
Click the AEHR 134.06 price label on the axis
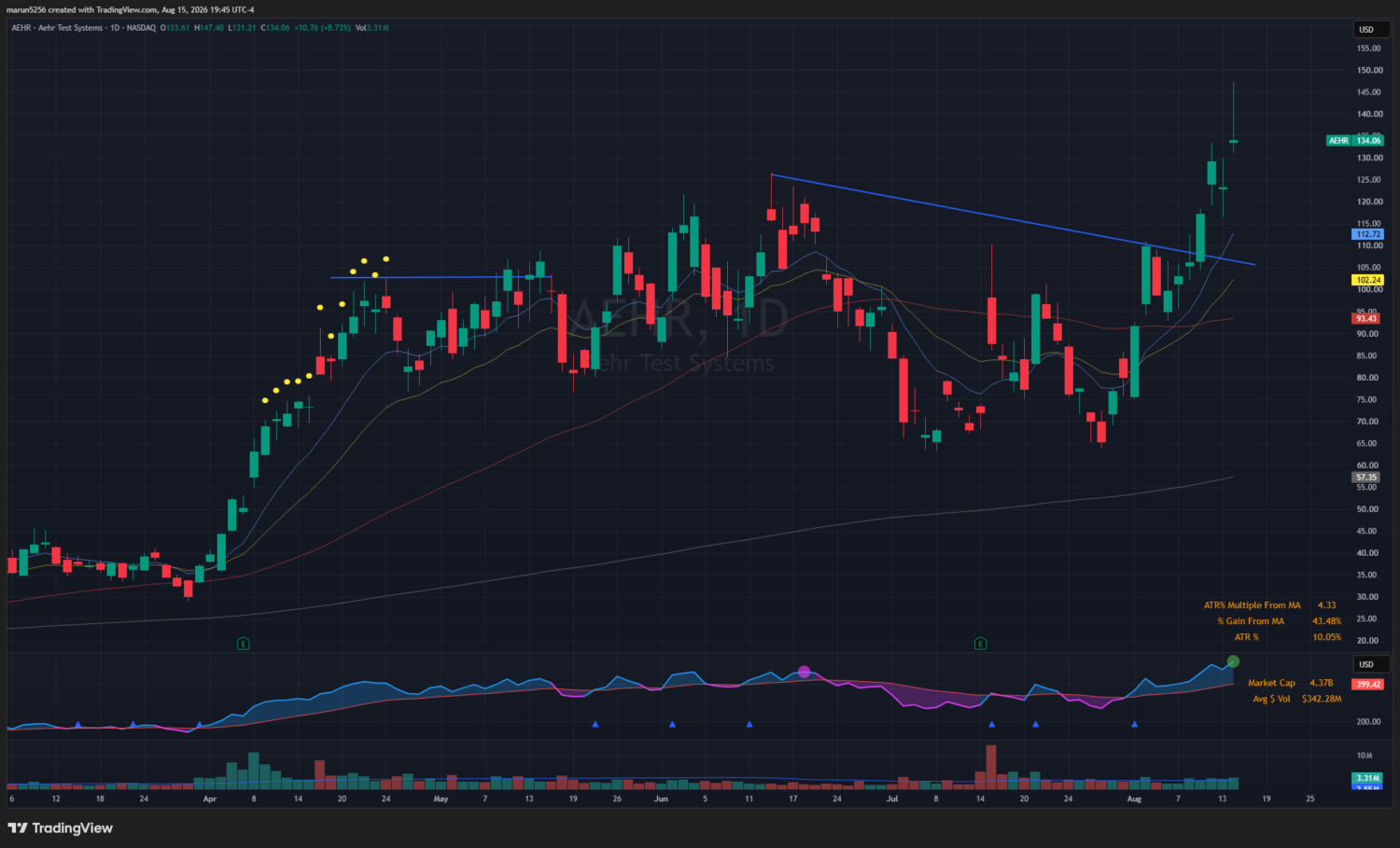(1355, 140)
